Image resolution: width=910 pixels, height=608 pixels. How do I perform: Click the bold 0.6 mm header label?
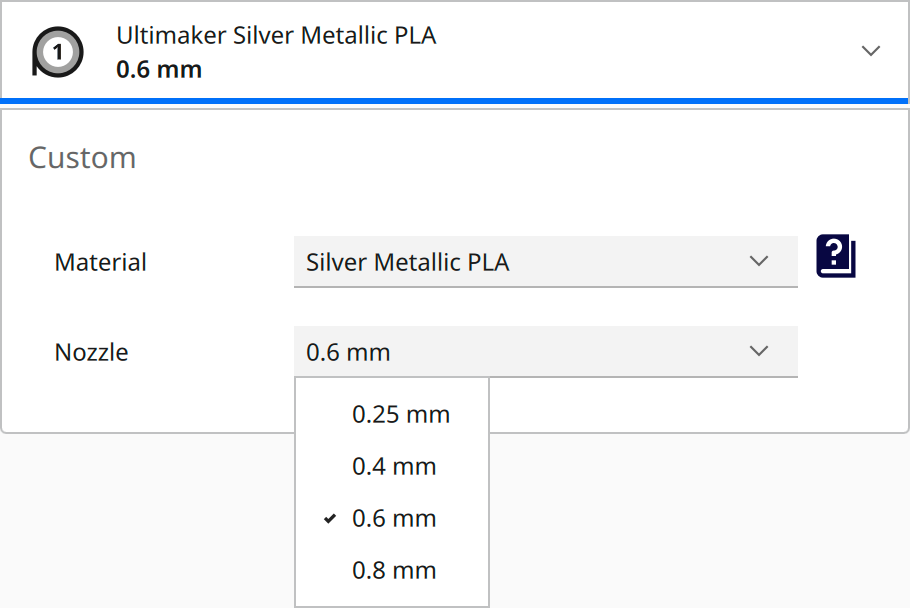click(x=158, y=69)
